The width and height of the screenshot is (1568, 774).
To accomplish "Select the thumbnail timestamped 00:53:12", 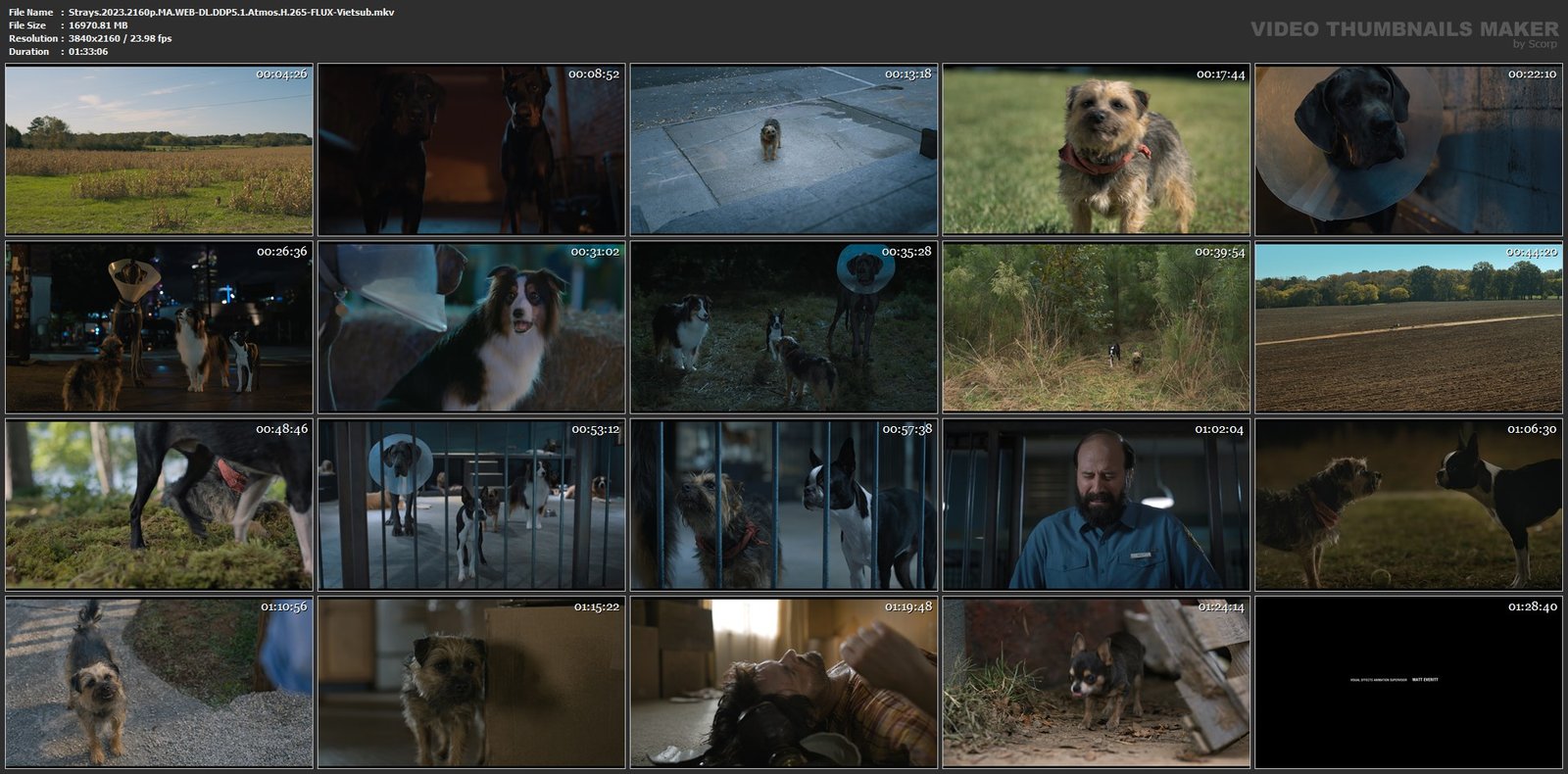I will tap(471, 506).
